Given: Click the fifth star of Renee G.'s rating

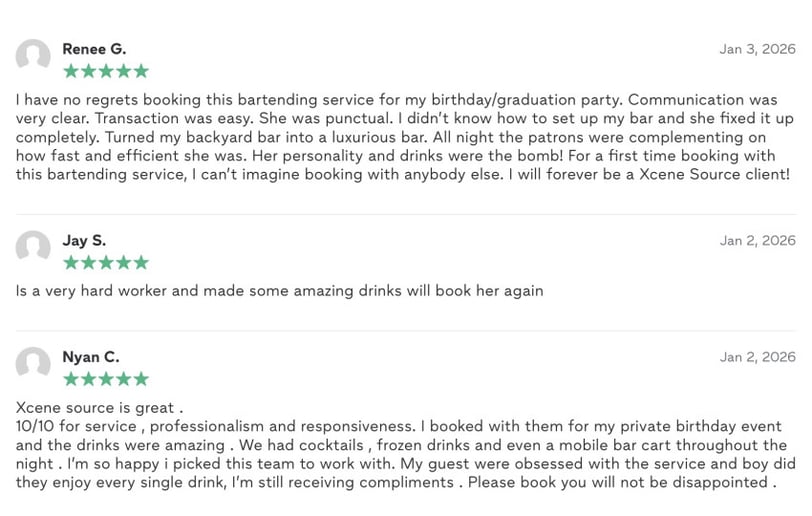Looking at the screenshot, I should [141, 71].
